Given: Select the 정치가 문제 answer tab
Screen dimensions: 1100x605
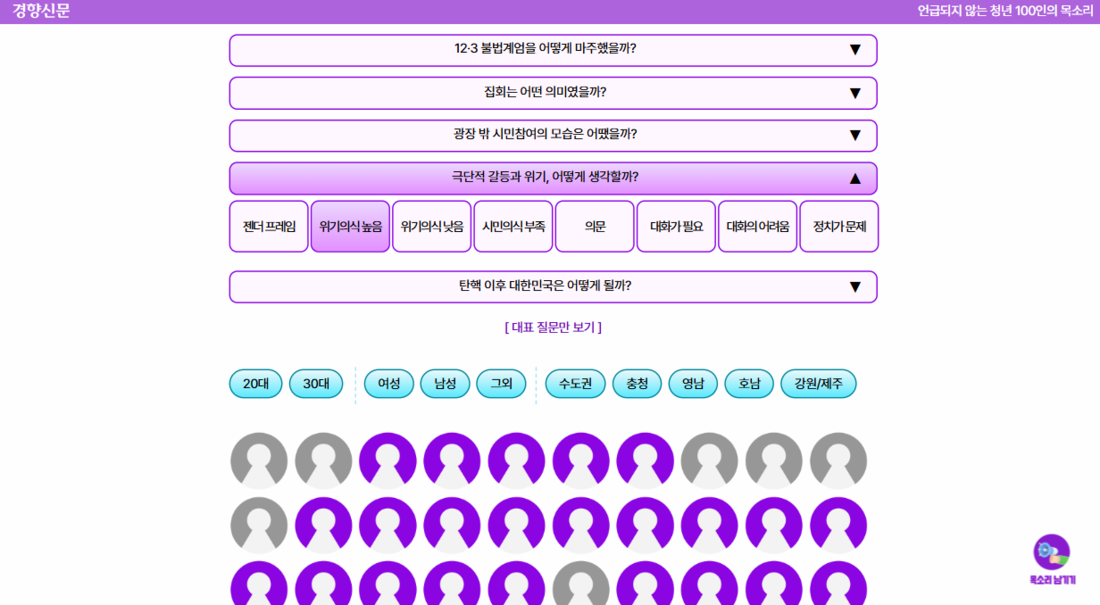Looking at the screenshot, I should [x=839, y=227].
